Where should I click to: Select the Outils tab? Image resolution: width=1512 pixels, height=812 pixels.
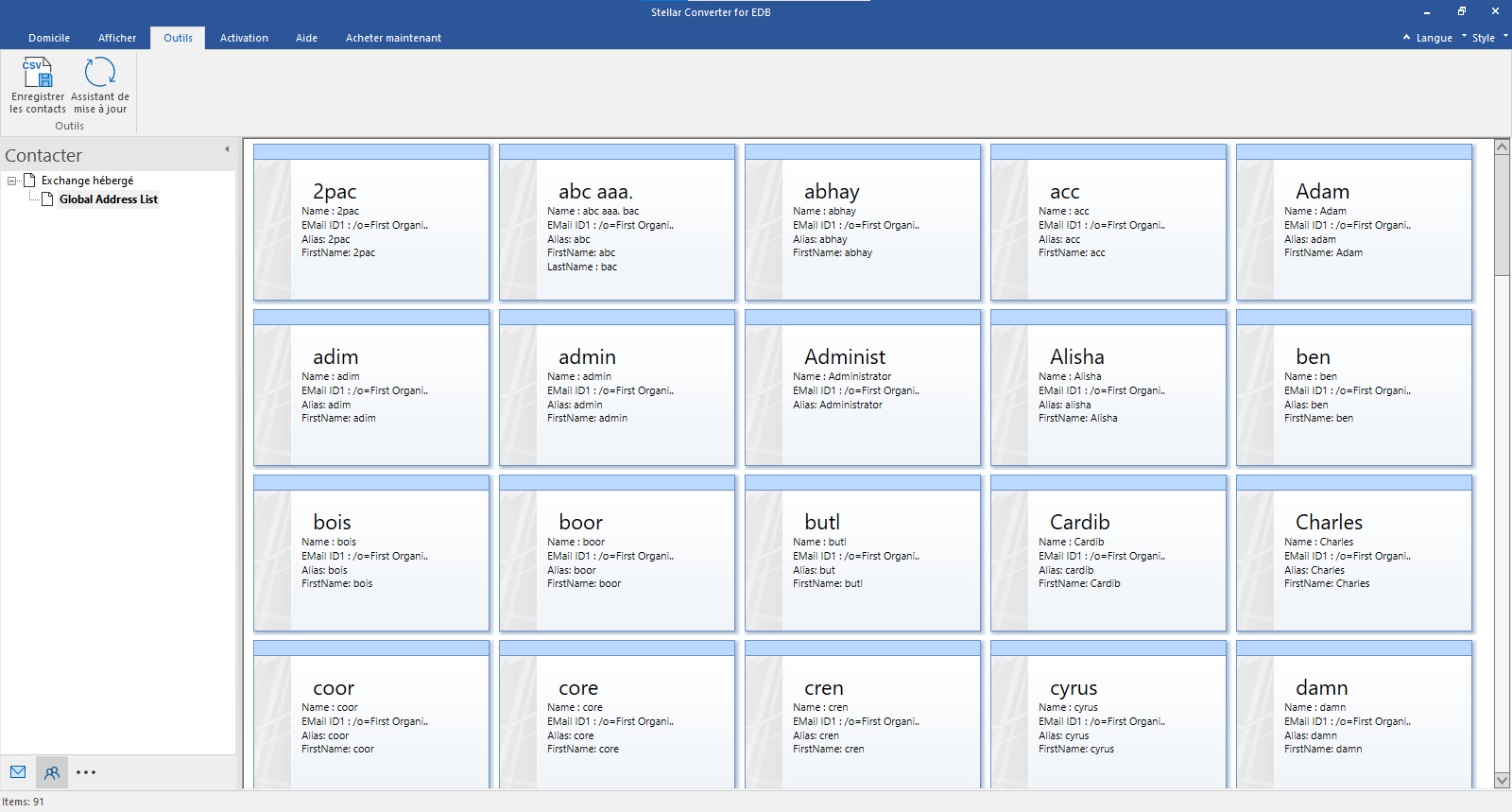178,38
